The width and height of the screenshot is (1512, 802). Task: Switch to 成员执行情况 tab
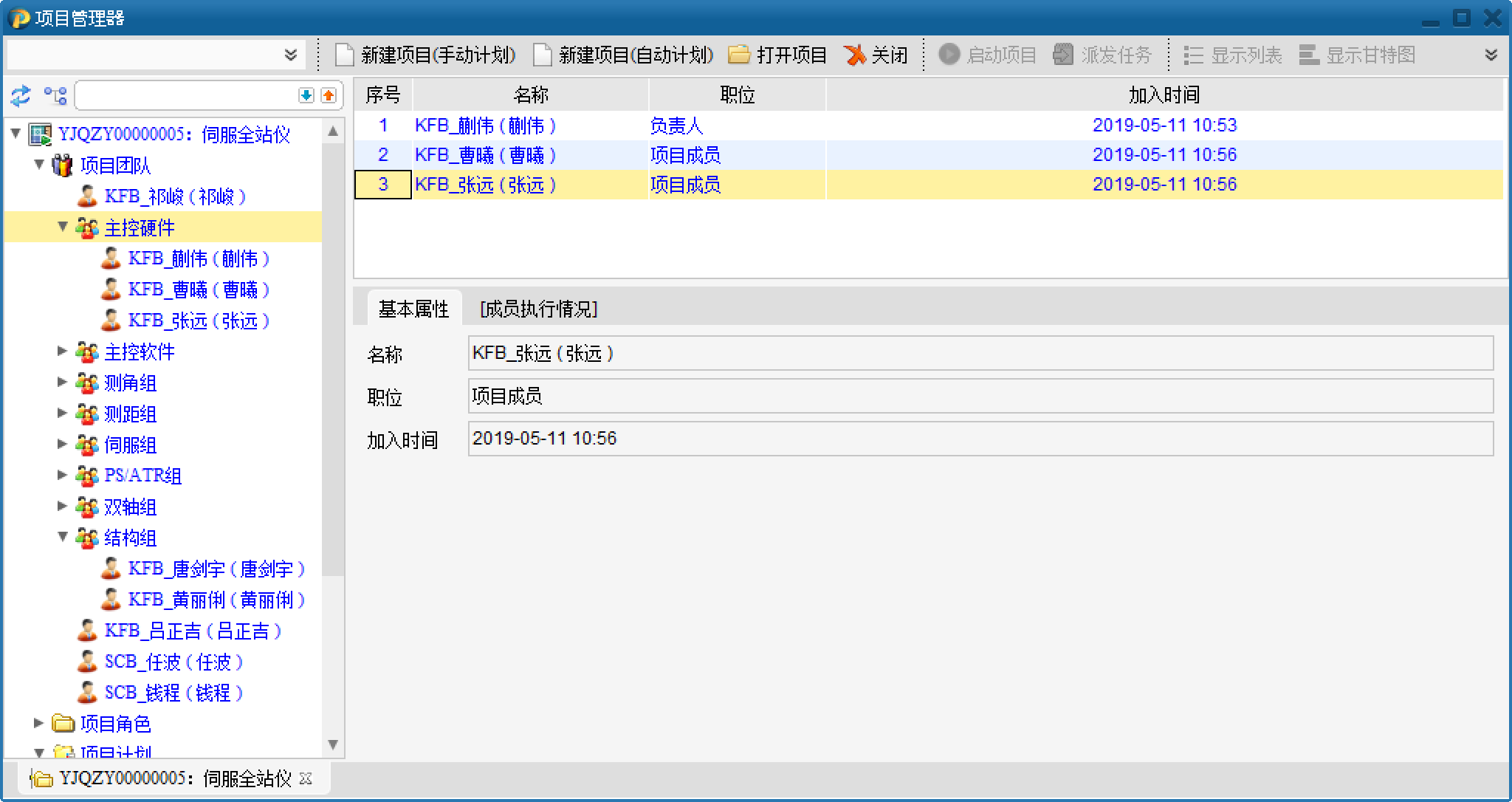tap(538, 309)
